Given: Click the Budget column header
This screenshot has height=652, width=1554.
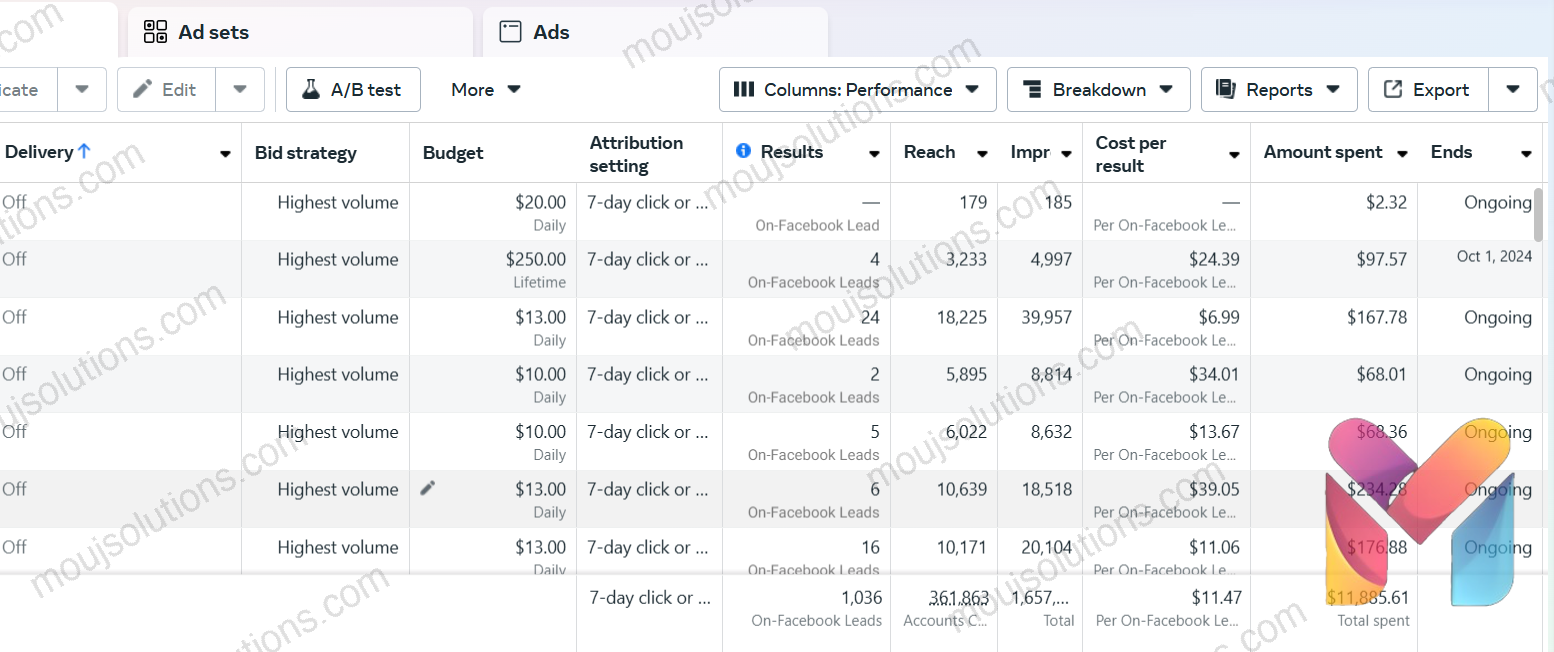Looking at the screenshot, I should coord(453,153).
